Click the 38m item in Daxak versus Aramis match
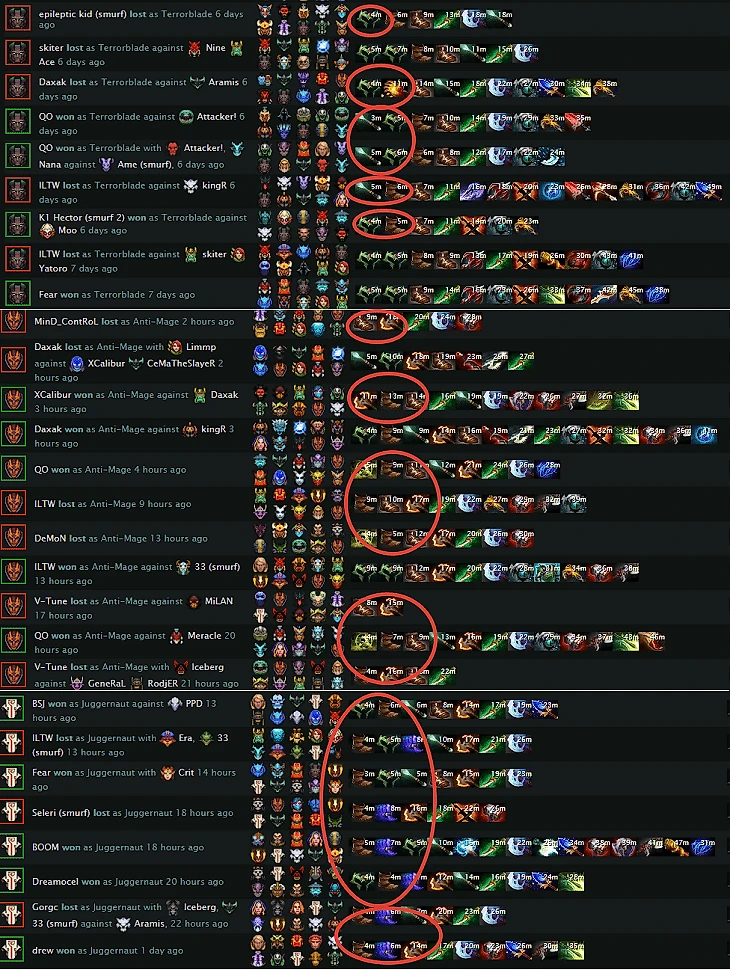This screenshot has width=730, height=970. click(x=604, y=88)
